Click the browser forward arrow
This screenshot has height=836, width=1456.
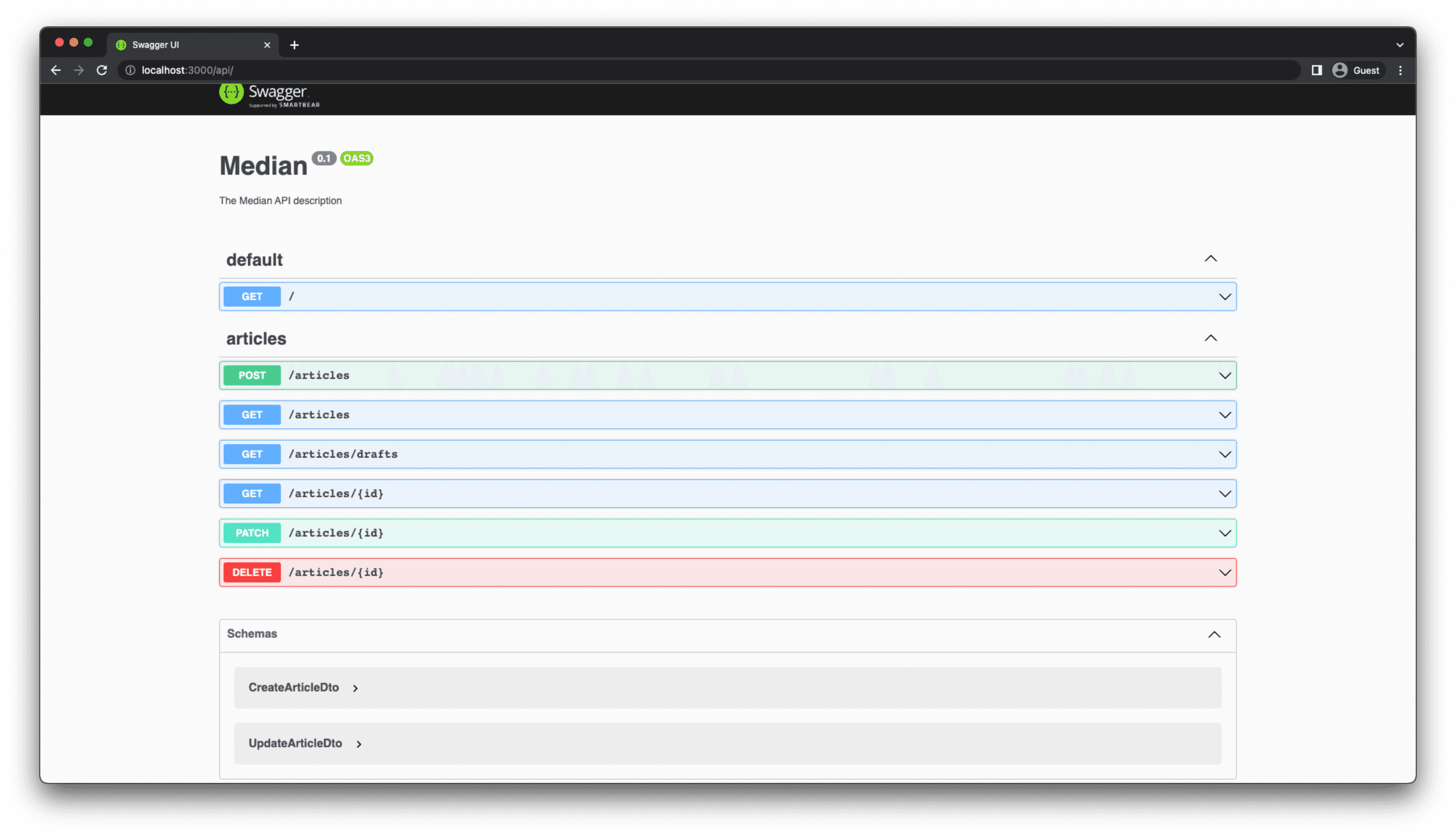coord(79,70)
